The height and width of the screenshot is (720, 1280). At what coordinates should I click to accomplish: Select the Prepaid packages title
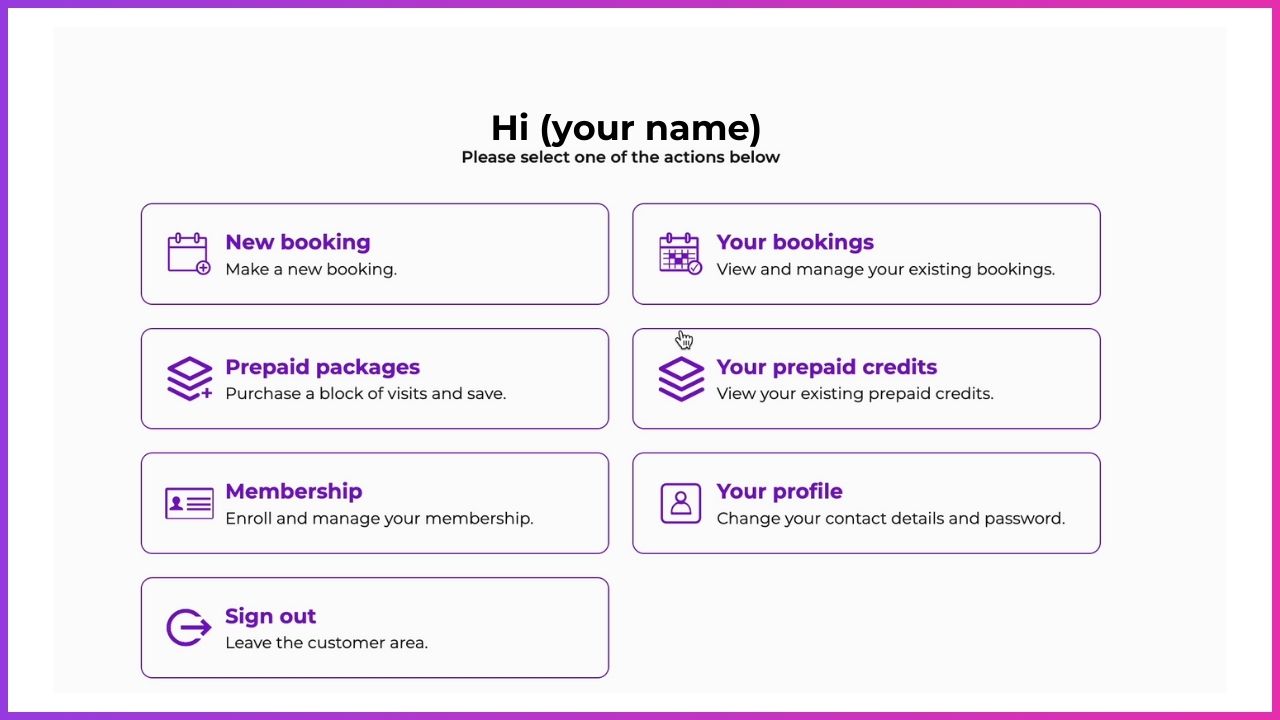coord(322,367)
